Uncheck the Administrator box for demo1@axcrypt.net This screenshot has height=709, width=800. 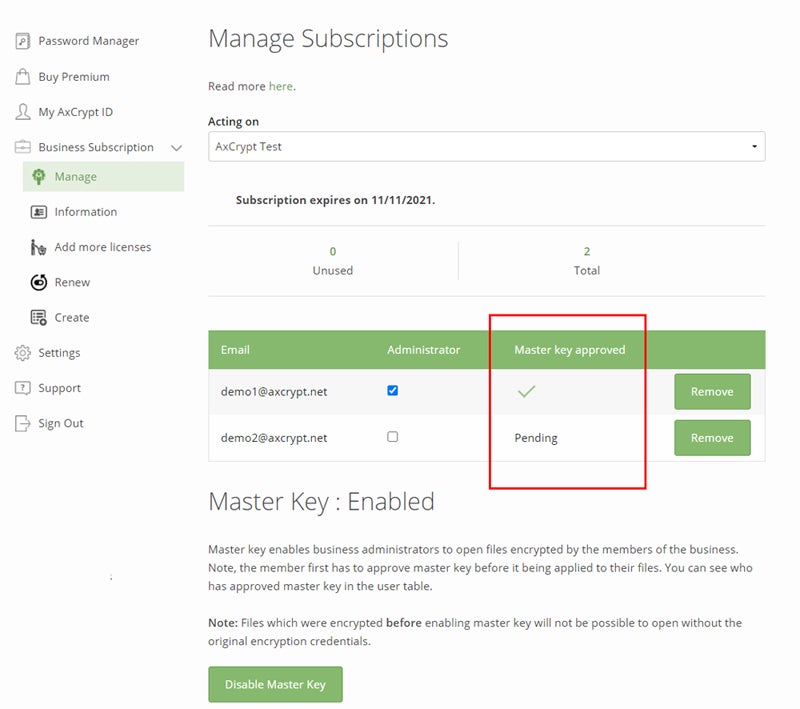[391, 391]
